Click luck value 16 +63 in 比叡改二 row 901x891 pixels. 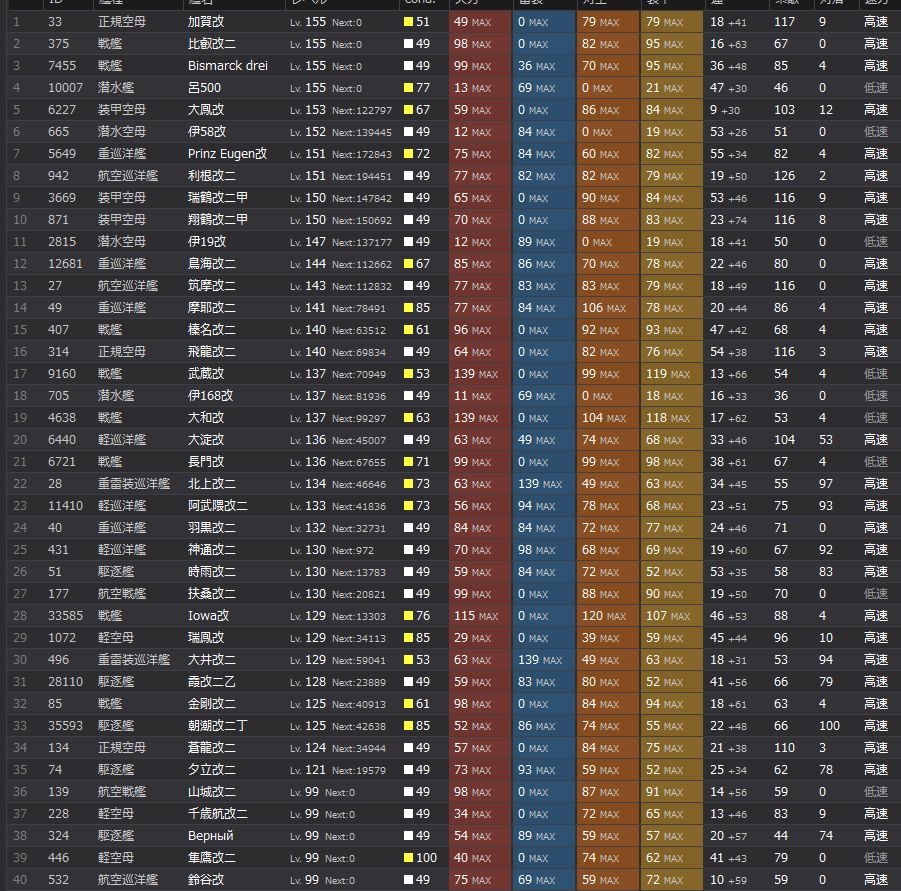click(x=728, y=44)
